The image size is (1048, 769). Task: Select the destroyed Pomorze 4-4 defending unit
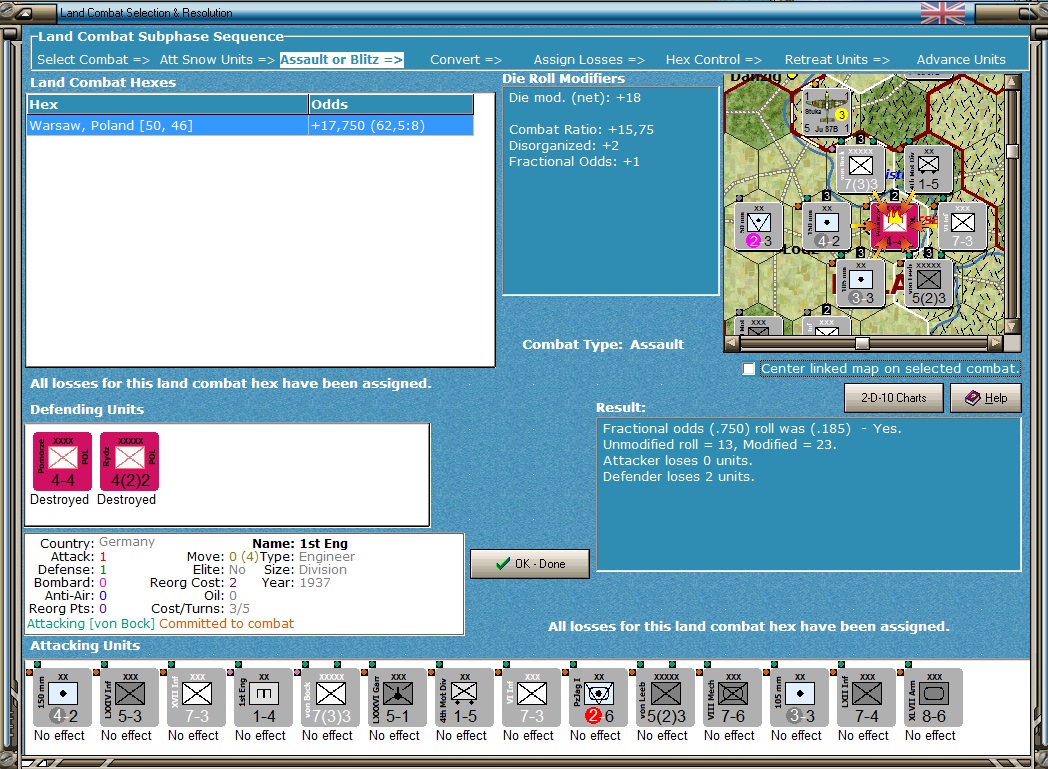(x=63, y=462)
